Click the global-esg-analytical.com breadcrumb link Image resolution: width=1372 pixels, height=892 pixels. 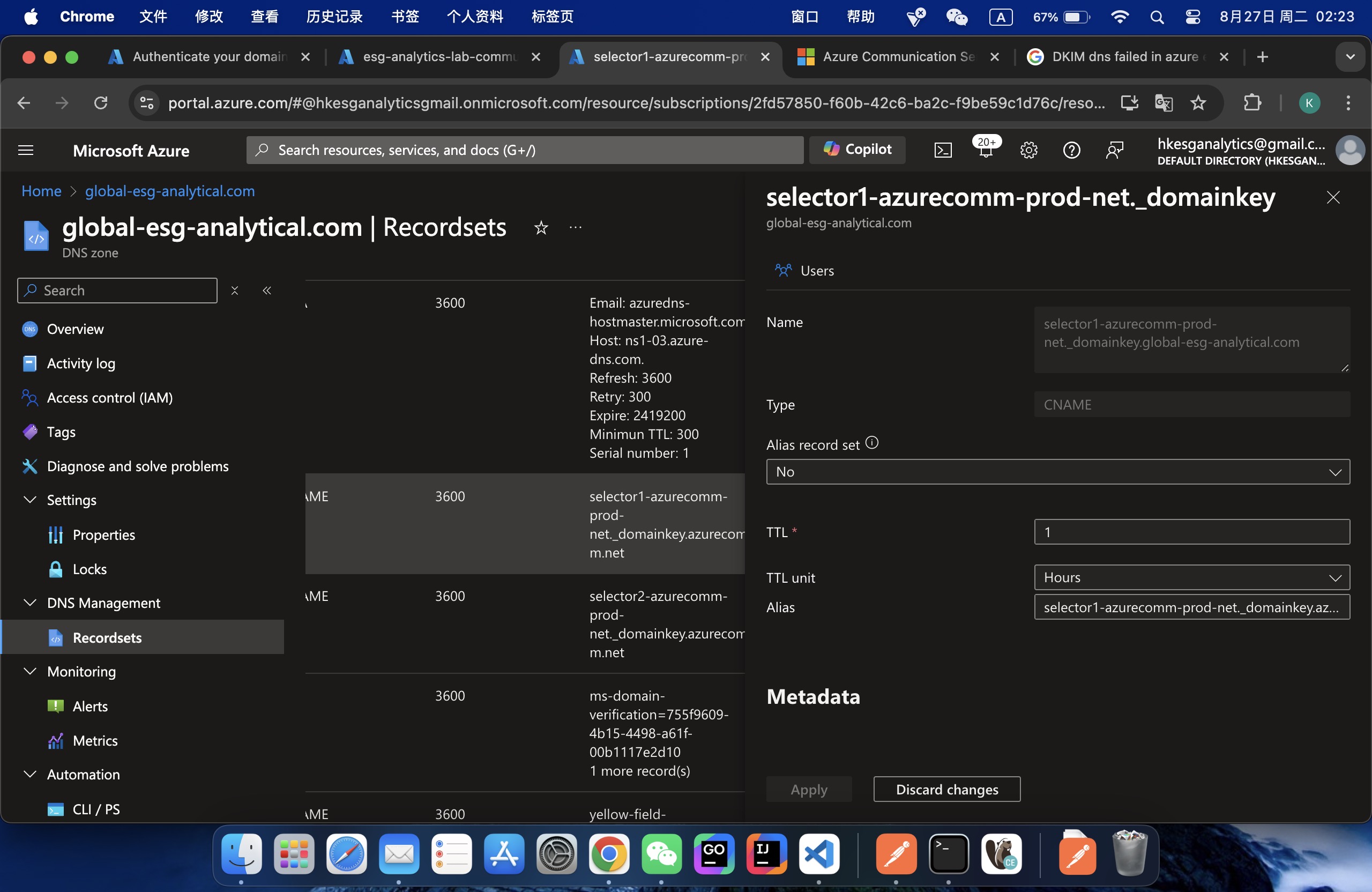(170, 191)
